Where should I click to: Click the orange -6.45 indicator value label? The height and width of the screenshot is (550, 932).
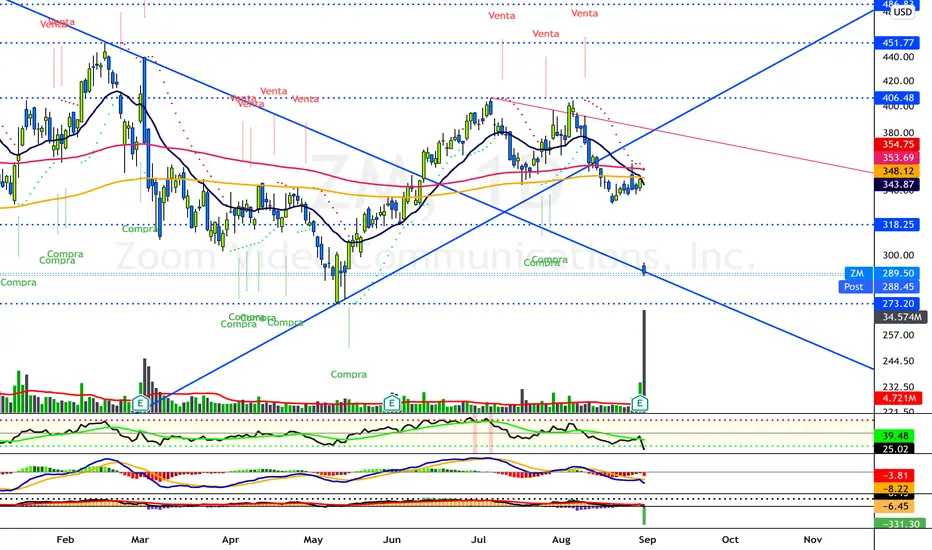pyautogui.click(x=895, y=507)
